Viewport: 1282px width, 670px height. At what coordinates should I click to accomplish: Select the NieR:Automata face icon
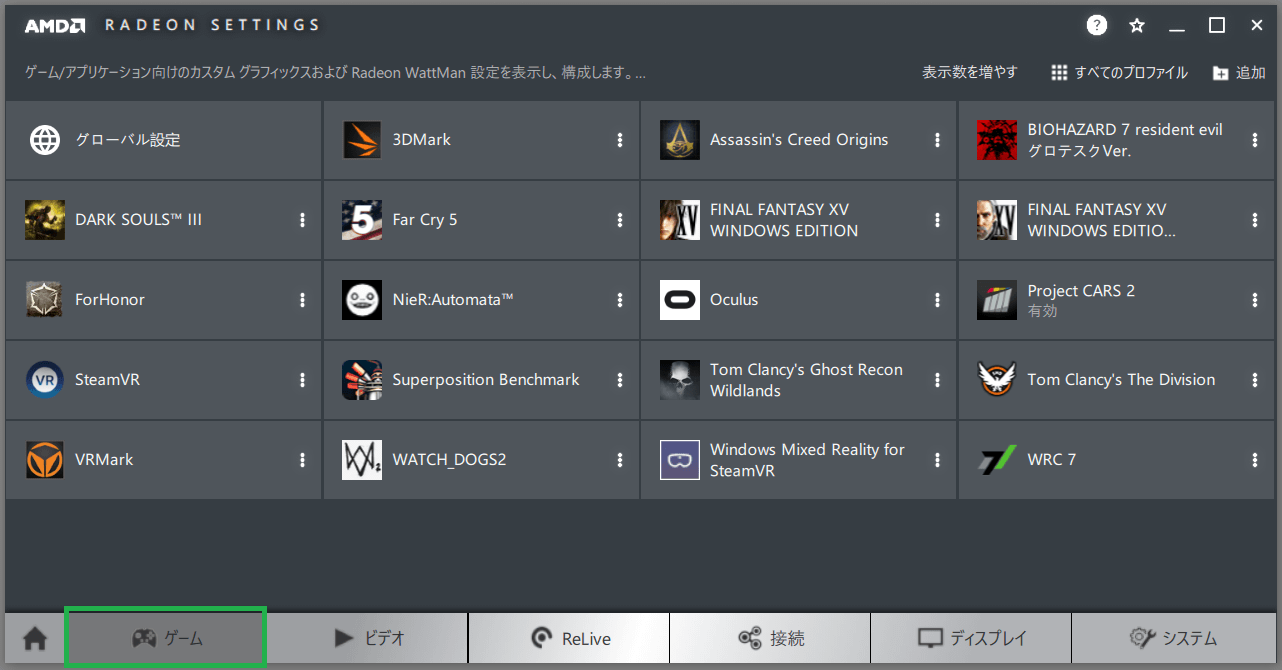pos(362,300)
